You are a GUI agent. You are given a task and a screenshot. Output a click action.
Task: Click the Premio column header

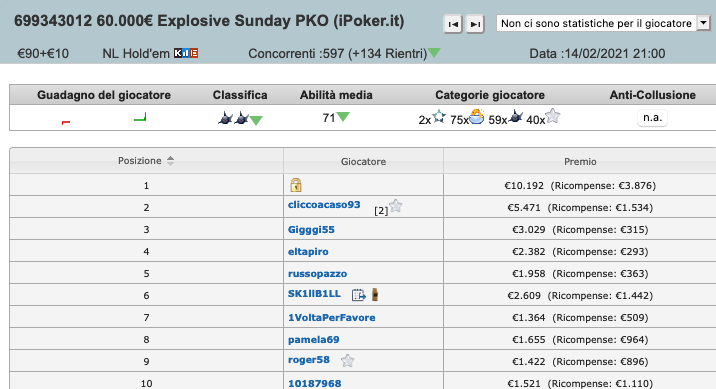coord(580,161)
